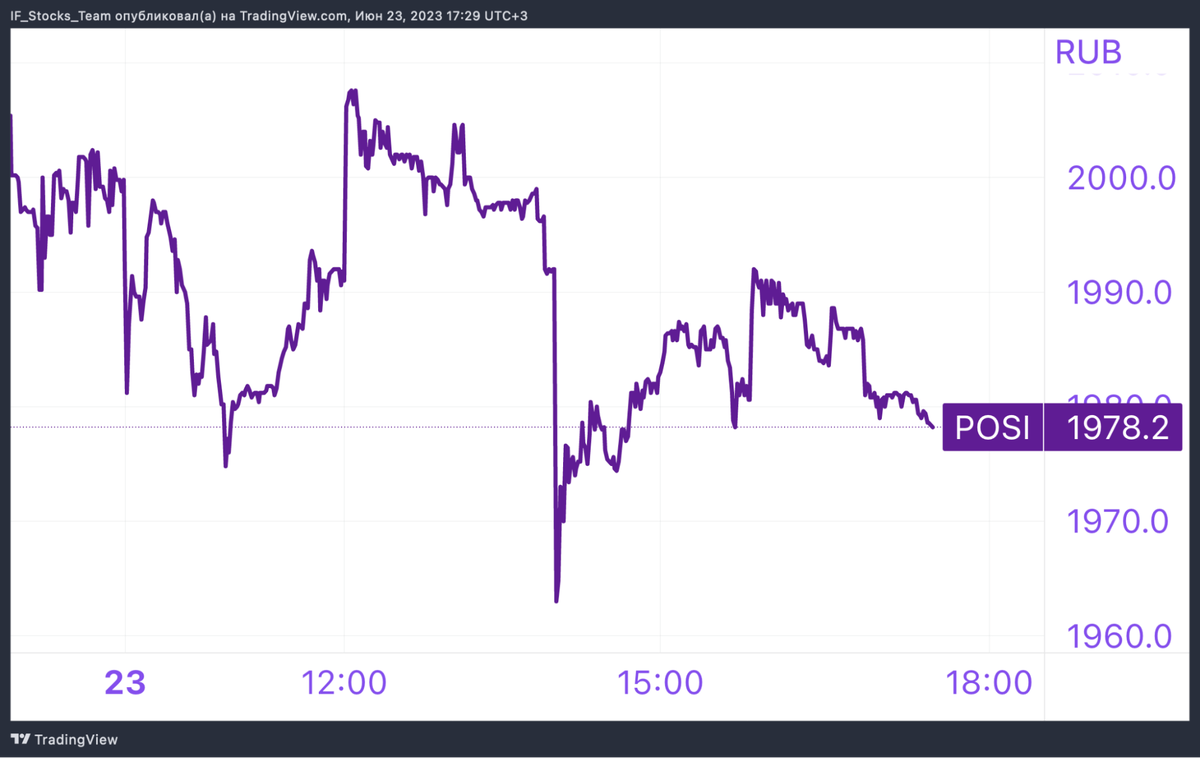Click the 2000.0 price axis label
Screen dimensions: 1200x758
point(1121,178)
